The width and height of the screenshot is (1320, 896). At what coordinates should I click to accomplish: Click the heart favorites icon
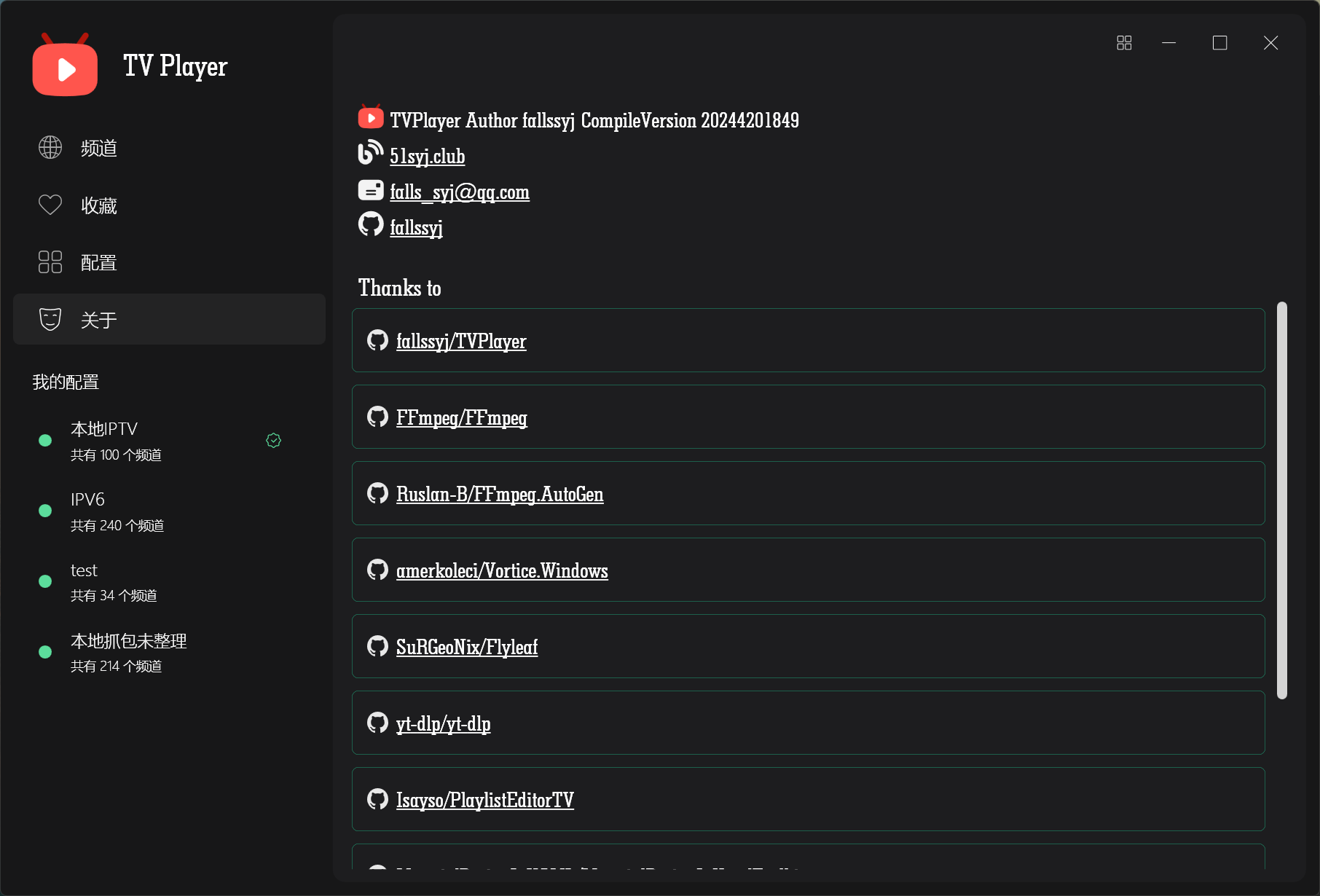pyautogui.click(x=50, y=205)
